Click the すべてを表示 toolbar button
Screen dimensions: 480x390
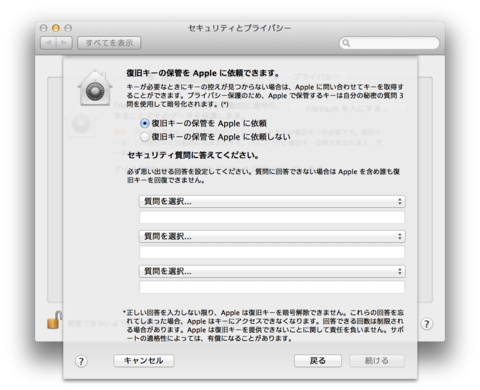(x=109, y=43)
